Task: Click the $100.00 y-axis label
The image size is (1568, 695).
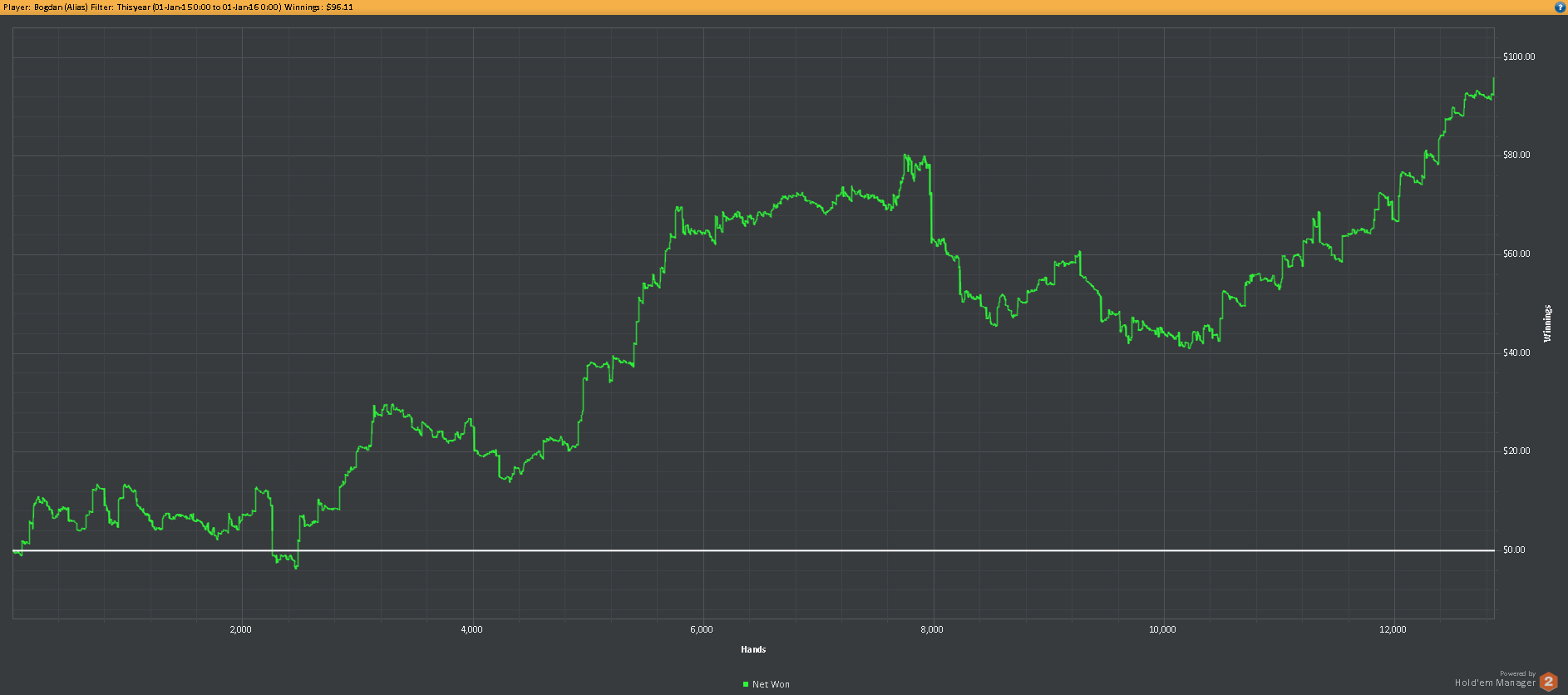Action: [1519, 57]
